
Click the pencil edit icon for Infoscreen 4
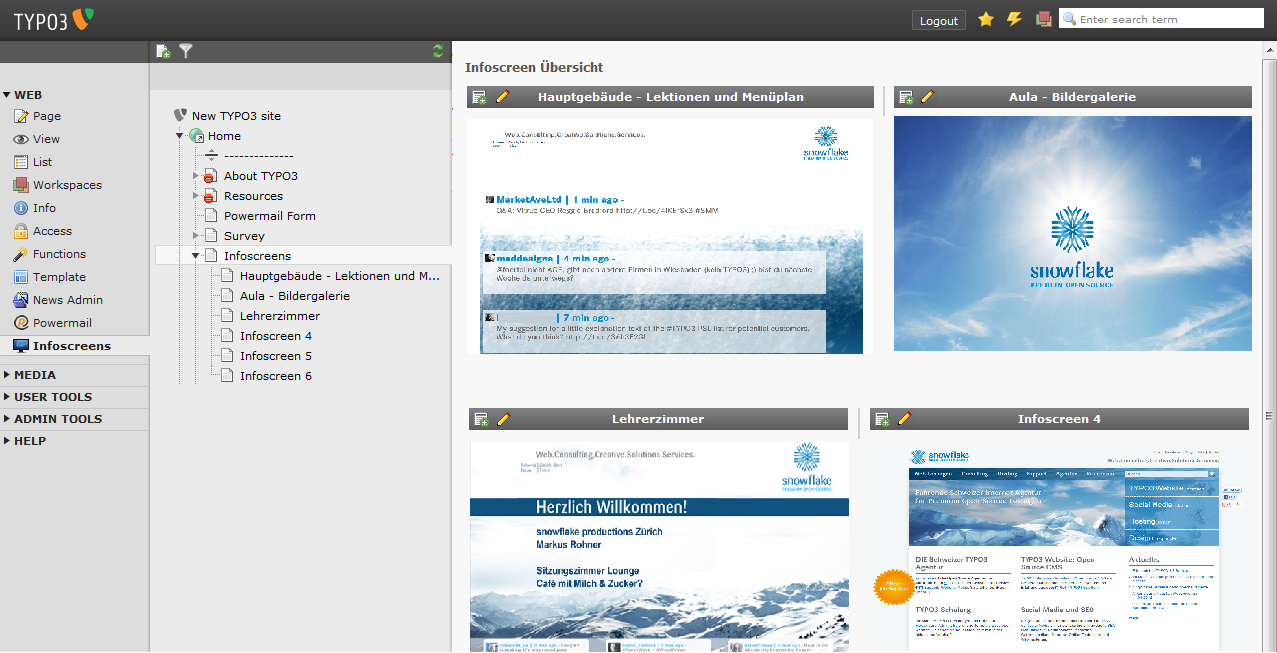click(x=905, y=419)
